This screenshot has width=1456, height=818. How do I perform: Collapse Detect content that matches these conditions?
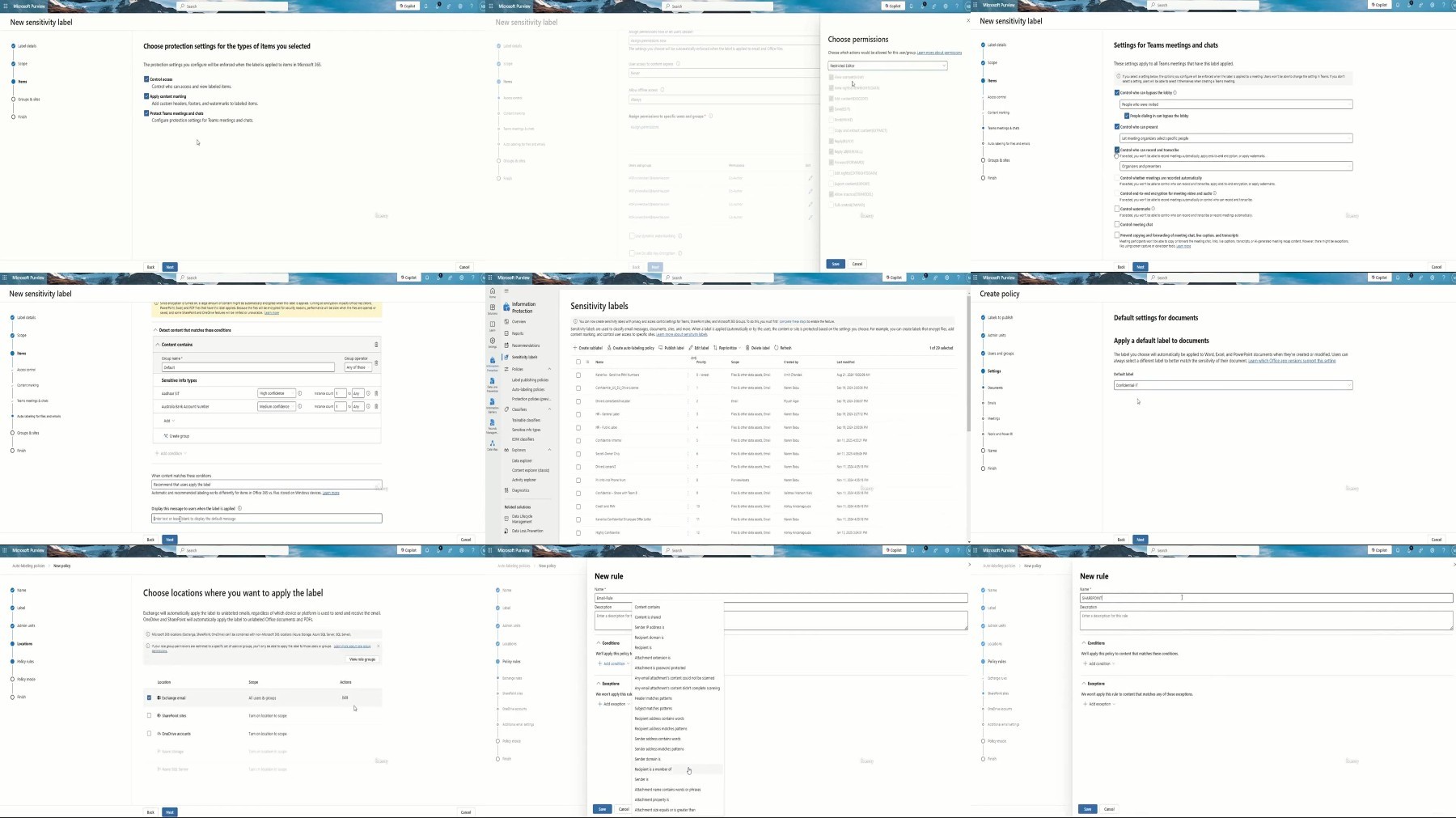pyautogui.click(x=155, y=330)
